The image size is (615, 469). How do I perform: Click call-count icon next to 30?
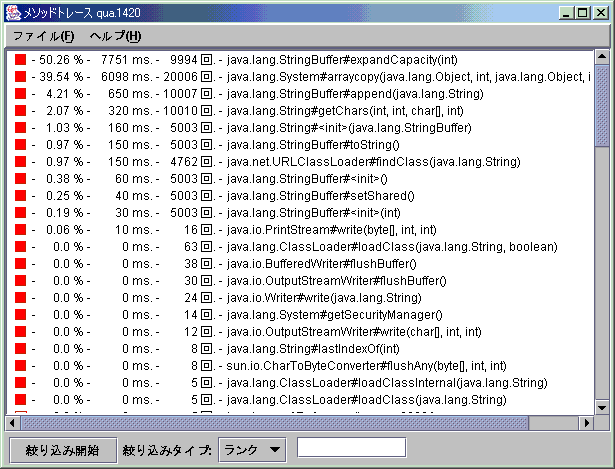pyautogui.click(x=206, y=280)
